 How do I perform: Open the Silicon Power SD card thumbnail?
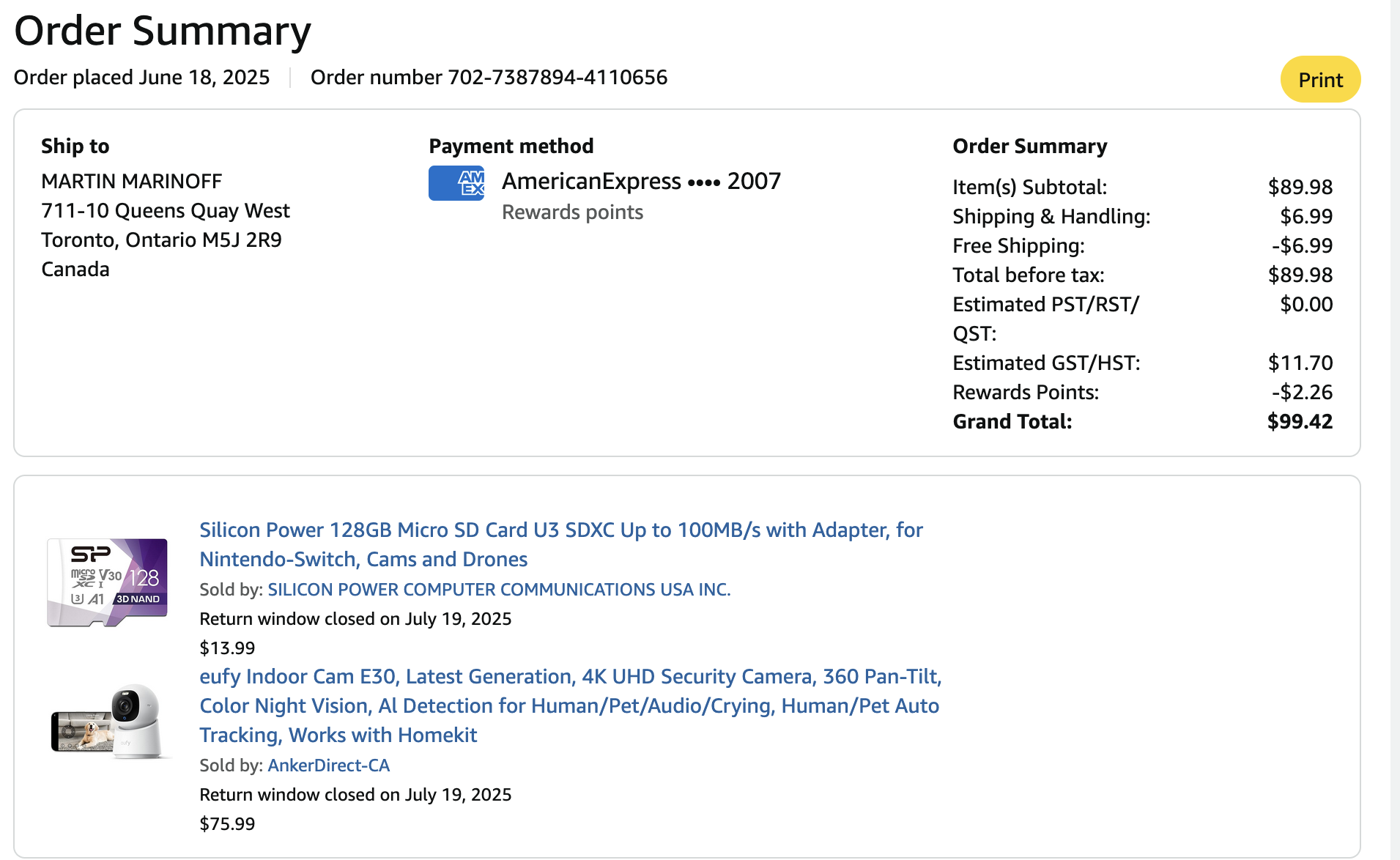coord(108,582)
